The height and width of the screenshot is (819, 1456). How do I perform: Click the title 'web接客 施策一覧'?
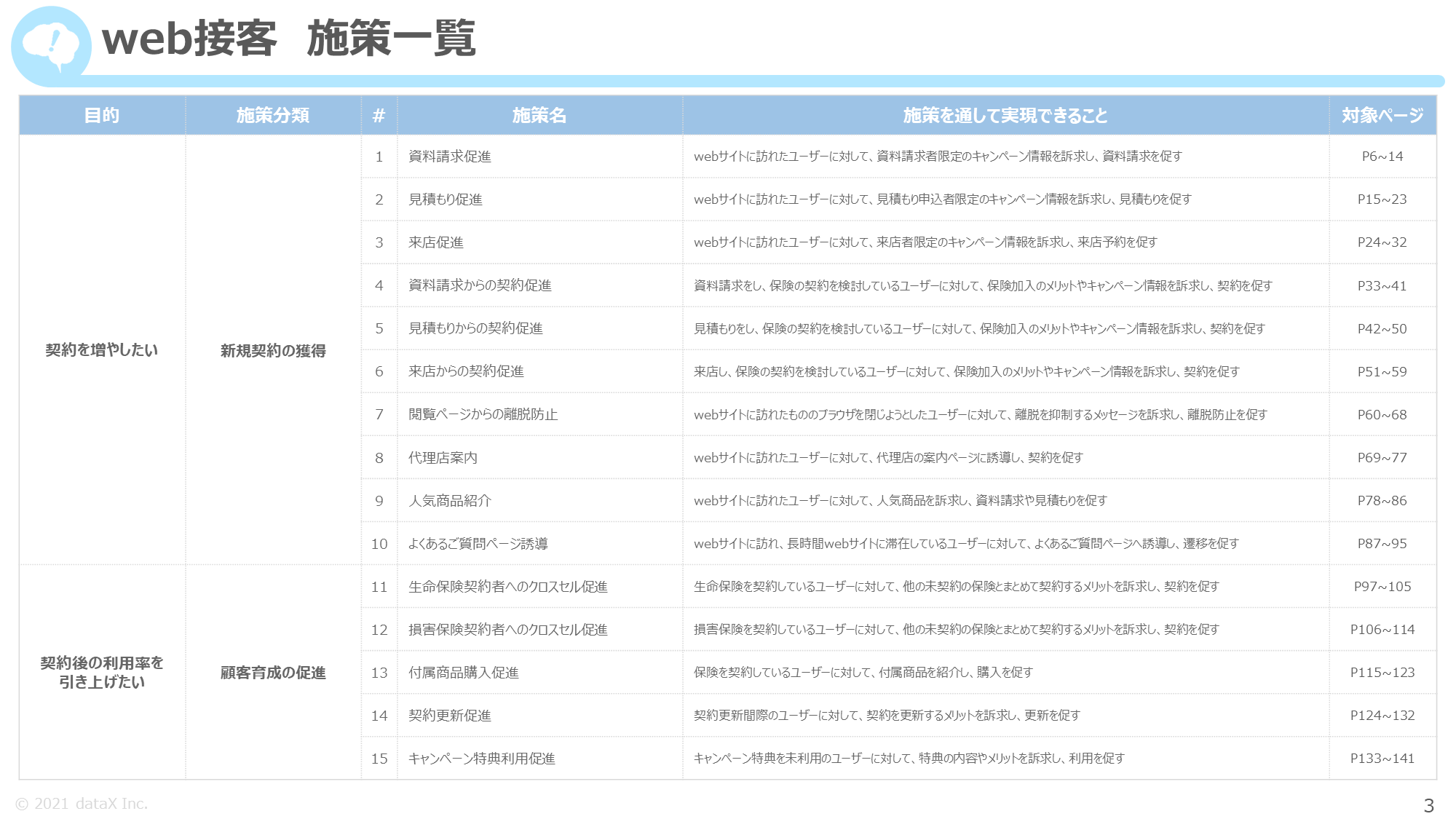289,39
